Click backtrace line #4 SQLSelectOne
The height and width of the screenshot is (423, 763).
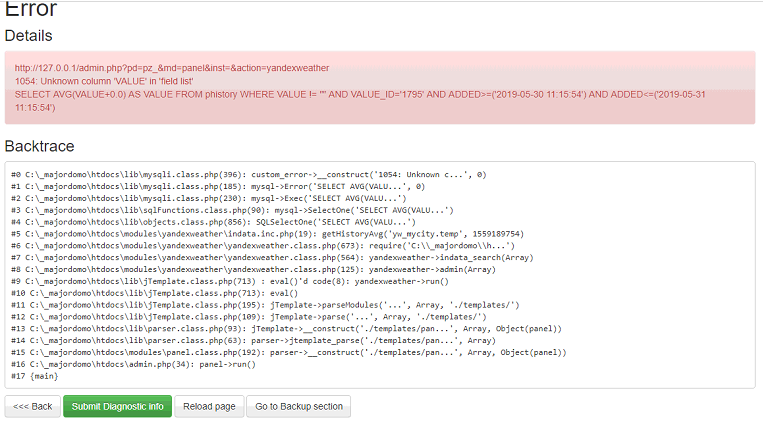tap(214, 222)
